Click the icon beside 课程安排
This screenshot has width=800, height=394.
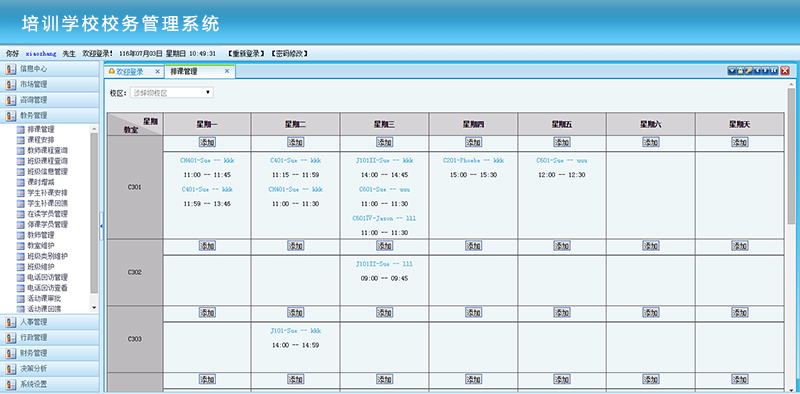pos(20,140)
